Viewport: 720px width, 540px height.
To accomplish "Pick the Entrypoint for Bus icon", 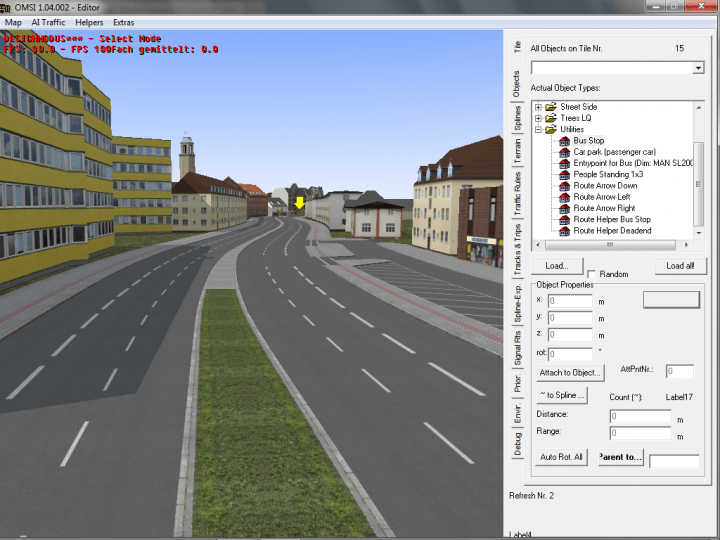I will coord(564,163).
